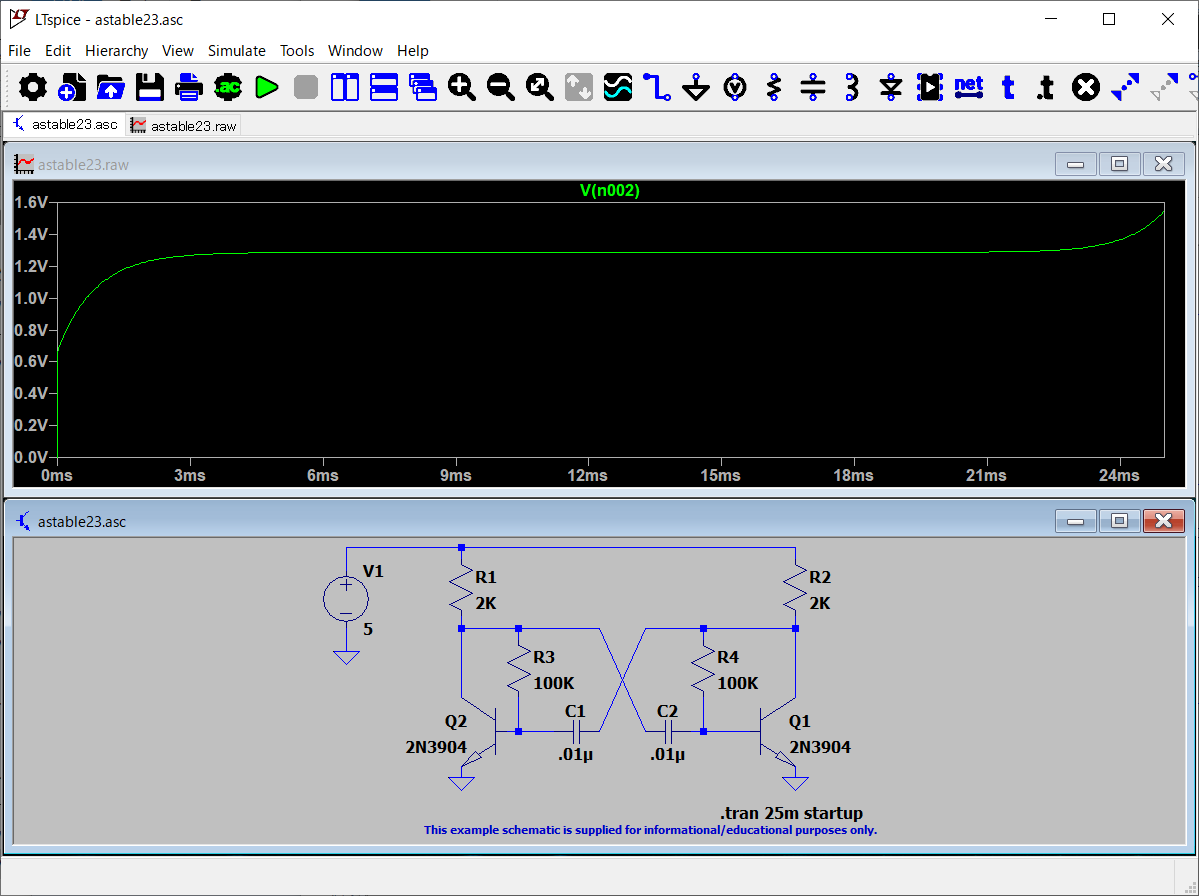Open the Simulate menu
This screenshot has height=896, width=1199.
(236, 51)
